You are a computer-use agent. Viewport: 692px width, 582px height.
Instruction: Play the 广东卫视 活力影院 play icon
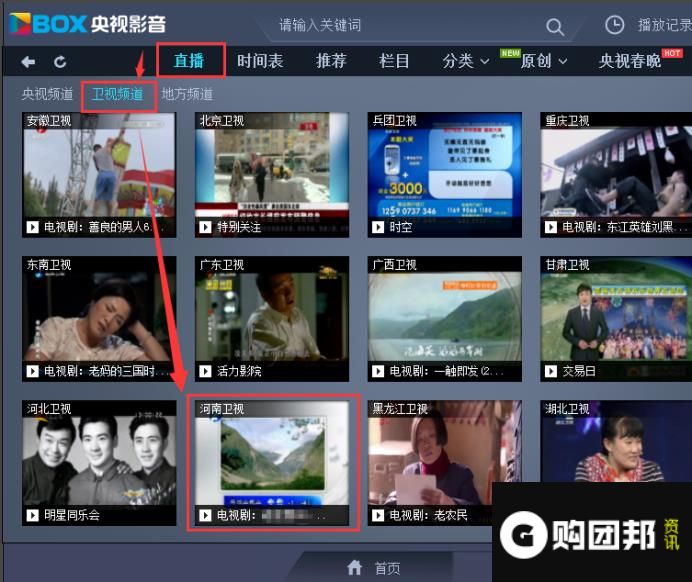click(205, 371)
